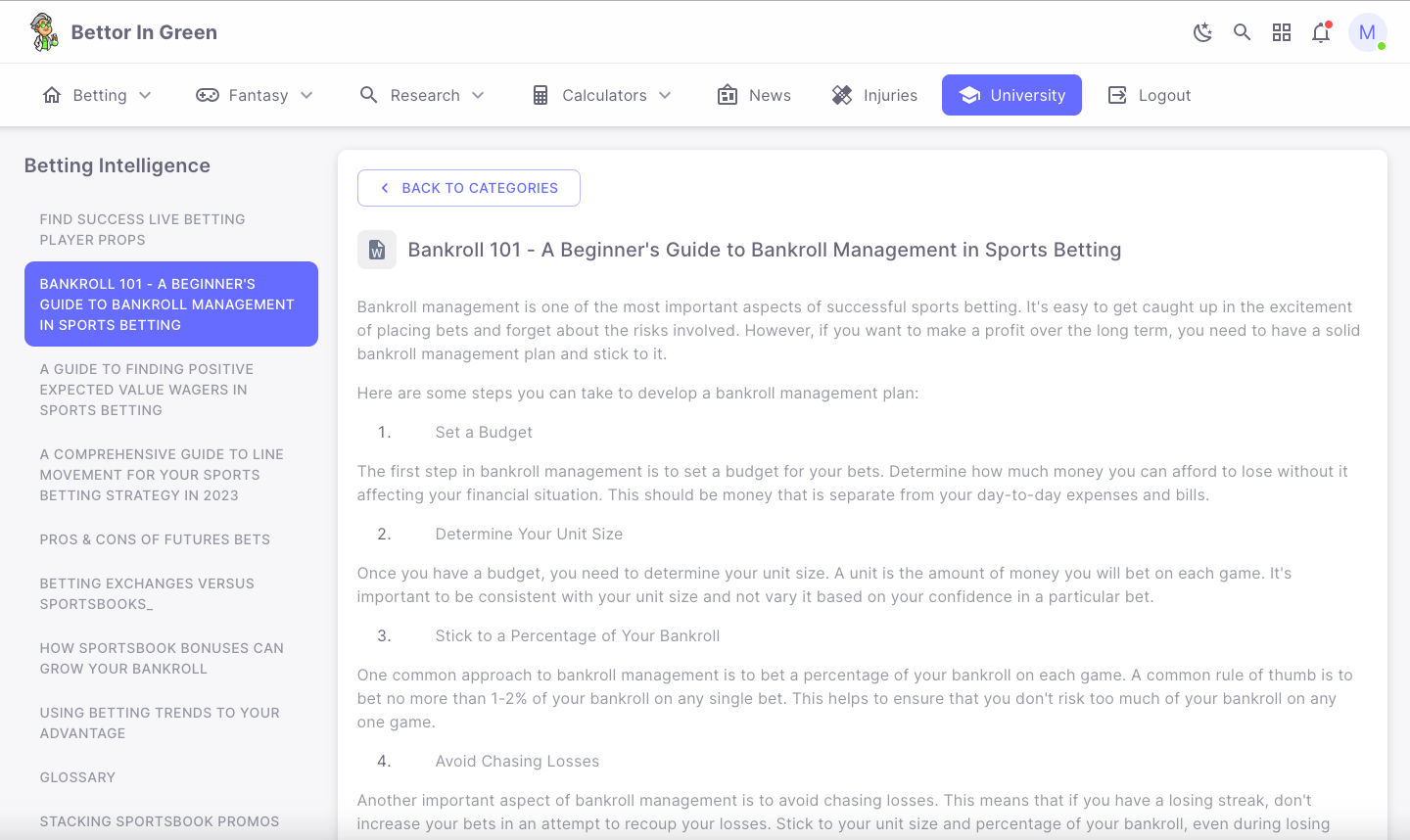Click the document icon beside article title

tap(377, 250)
